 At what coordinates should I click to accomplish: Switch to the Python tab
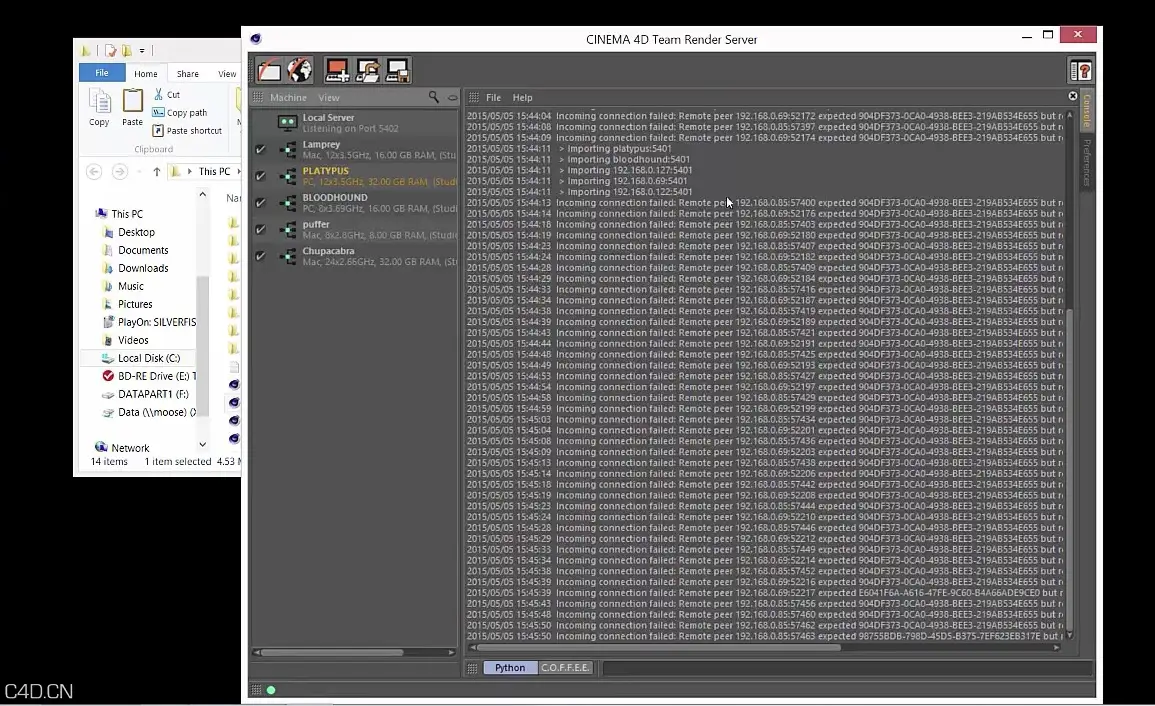point(510,668)
